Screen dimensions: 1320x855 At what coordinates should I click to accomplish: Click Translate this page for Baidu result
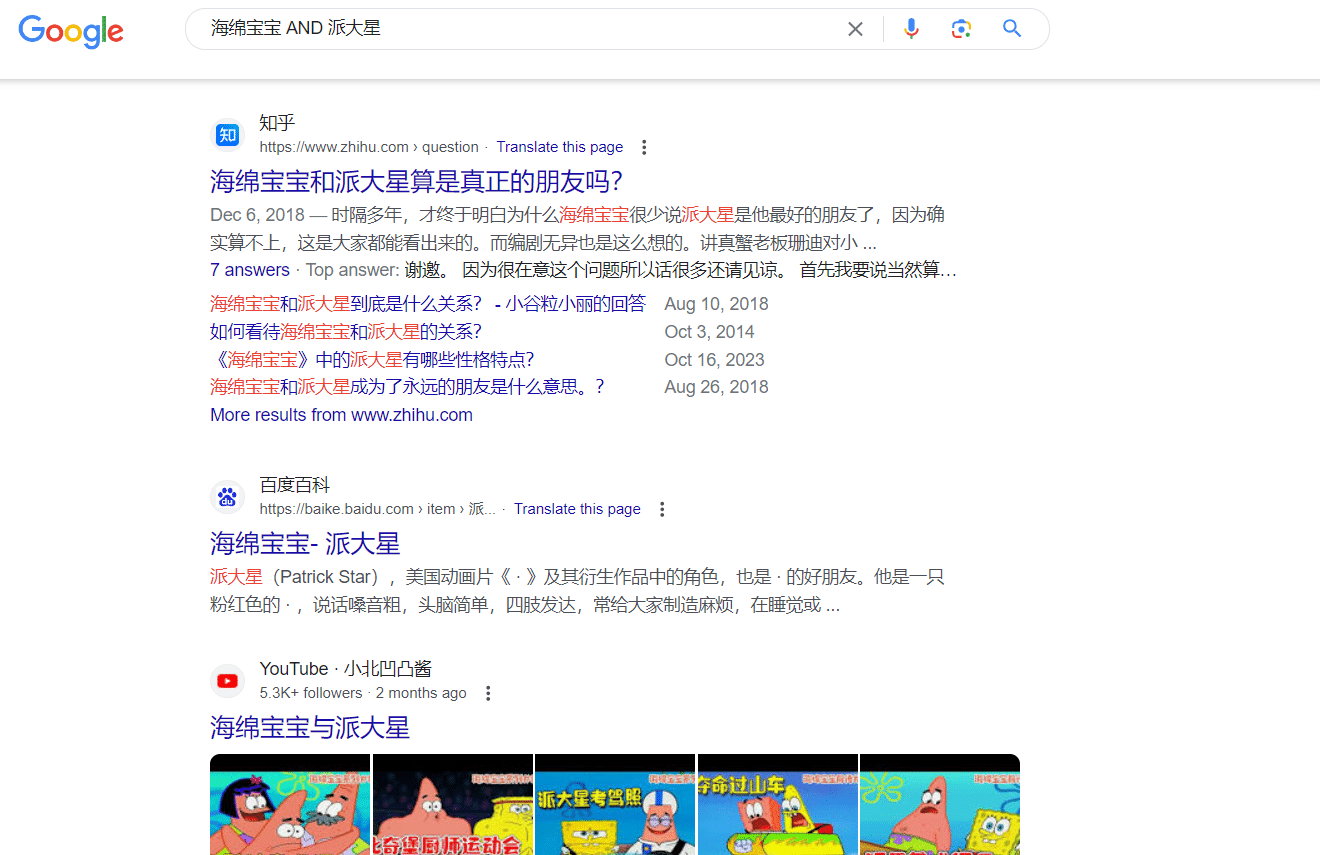point(577,509)
